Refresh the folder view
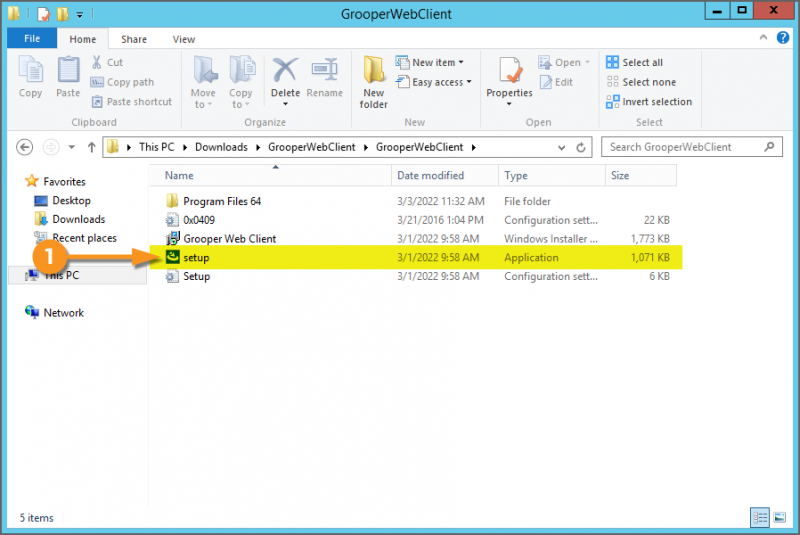 point(581,147)
